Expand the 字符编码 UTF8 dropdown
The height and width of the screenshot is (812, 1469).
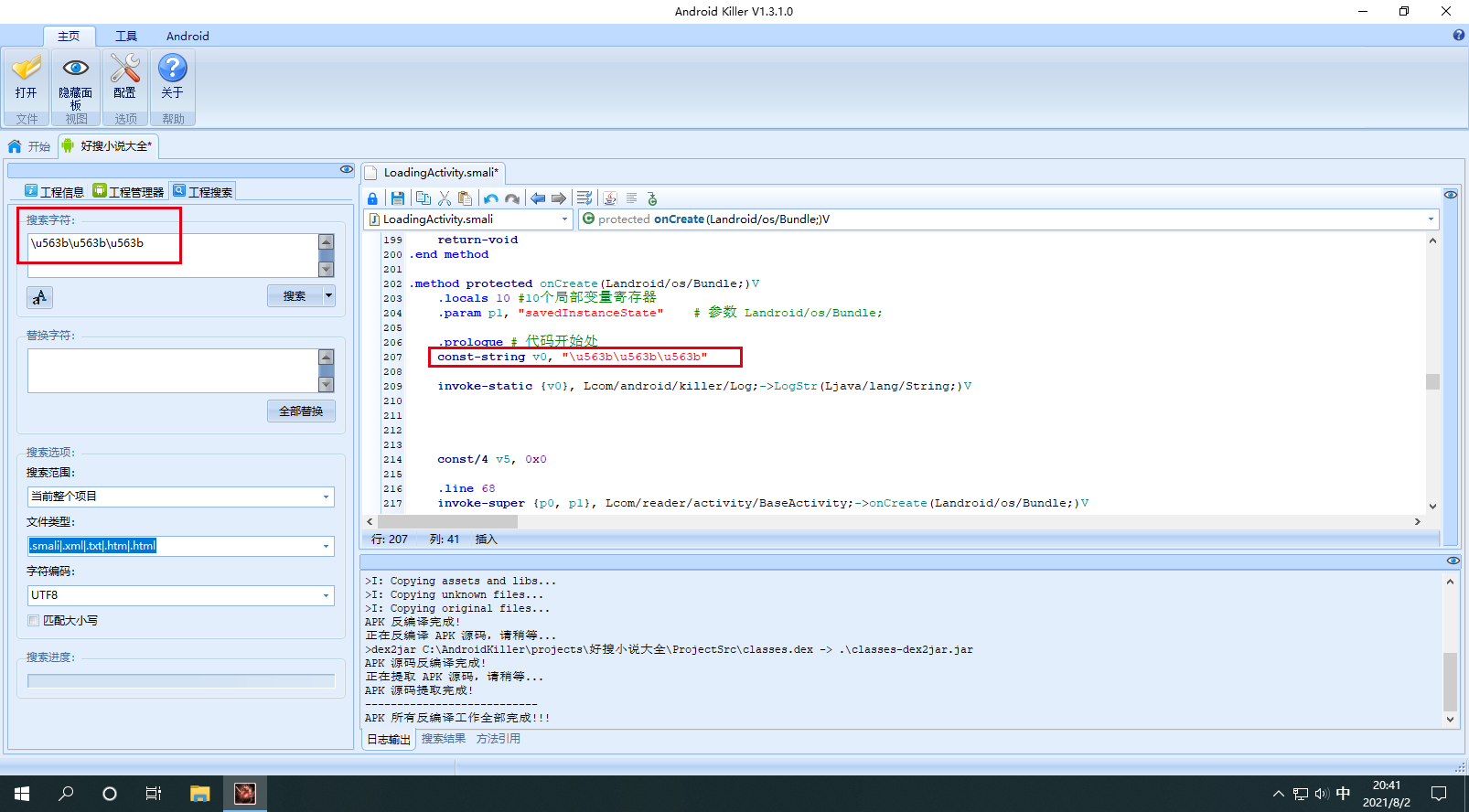point(326,595)
